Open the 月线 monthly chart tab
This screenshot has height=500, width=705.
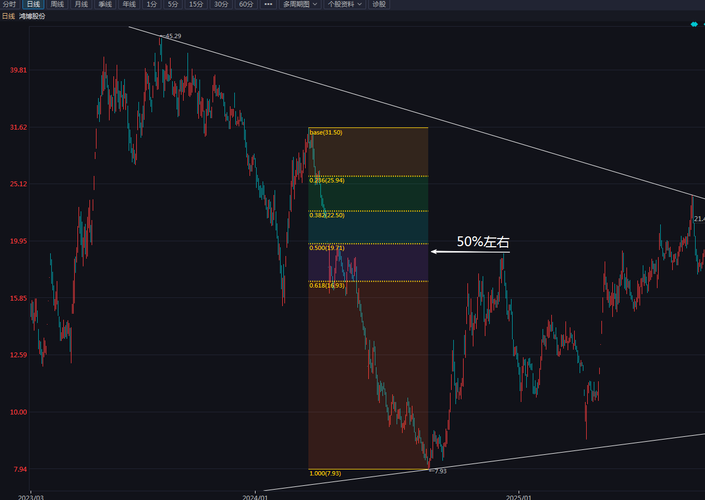pos(81,4)
